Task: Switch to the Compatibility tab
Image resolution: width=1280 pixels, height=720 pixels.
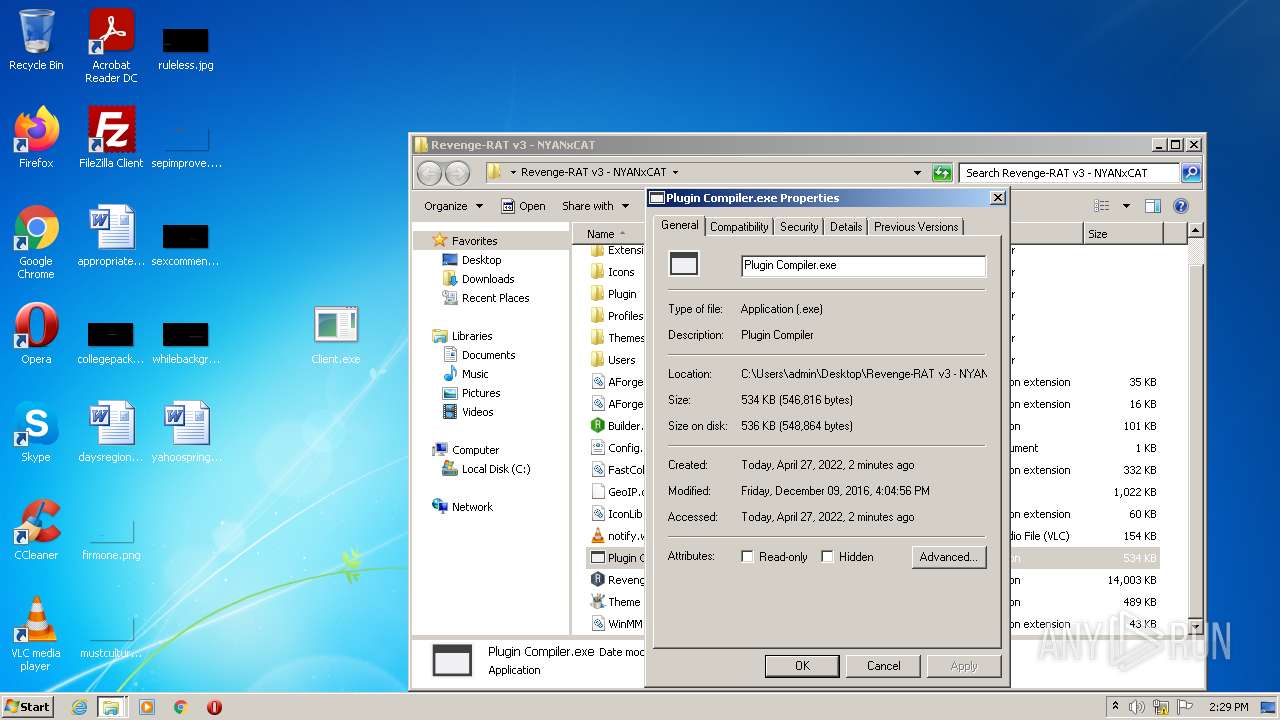Action: [739, 227]
